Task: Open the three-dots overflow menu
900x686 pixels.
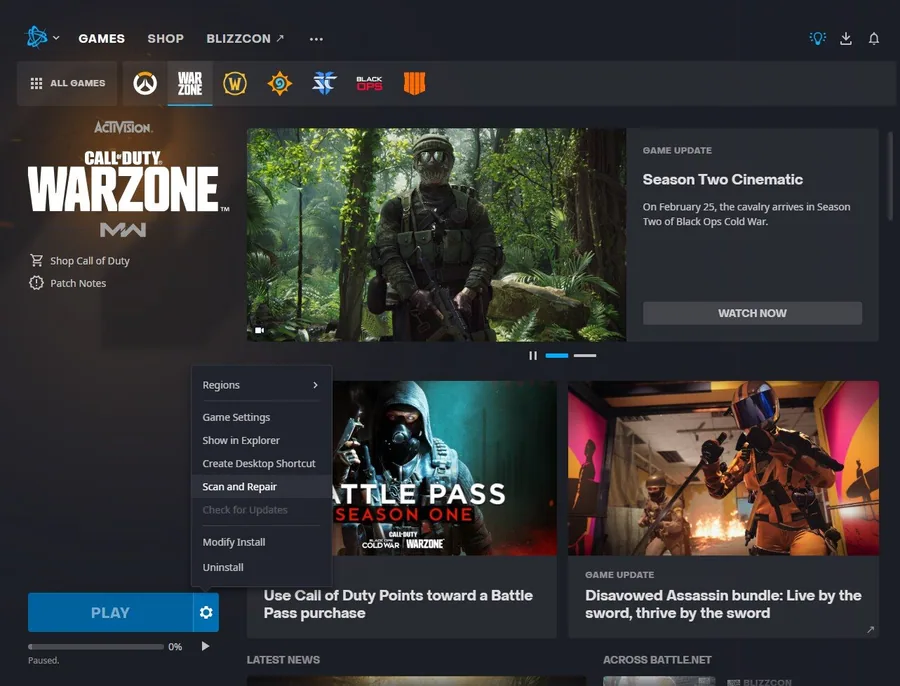Action: (316, 39)
